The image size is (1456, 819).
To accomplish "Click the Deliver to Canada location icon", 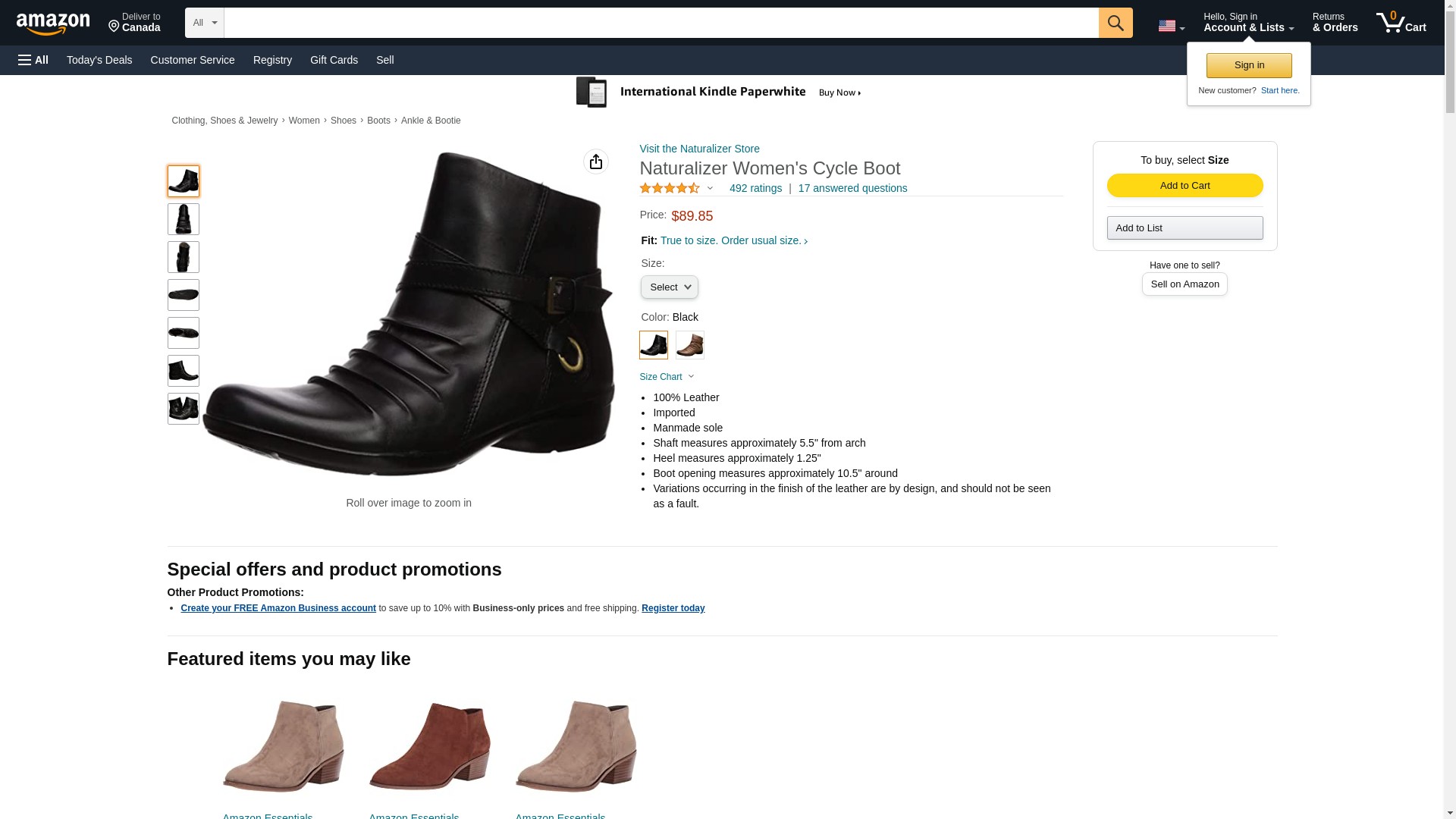I will tap(115, 27).
